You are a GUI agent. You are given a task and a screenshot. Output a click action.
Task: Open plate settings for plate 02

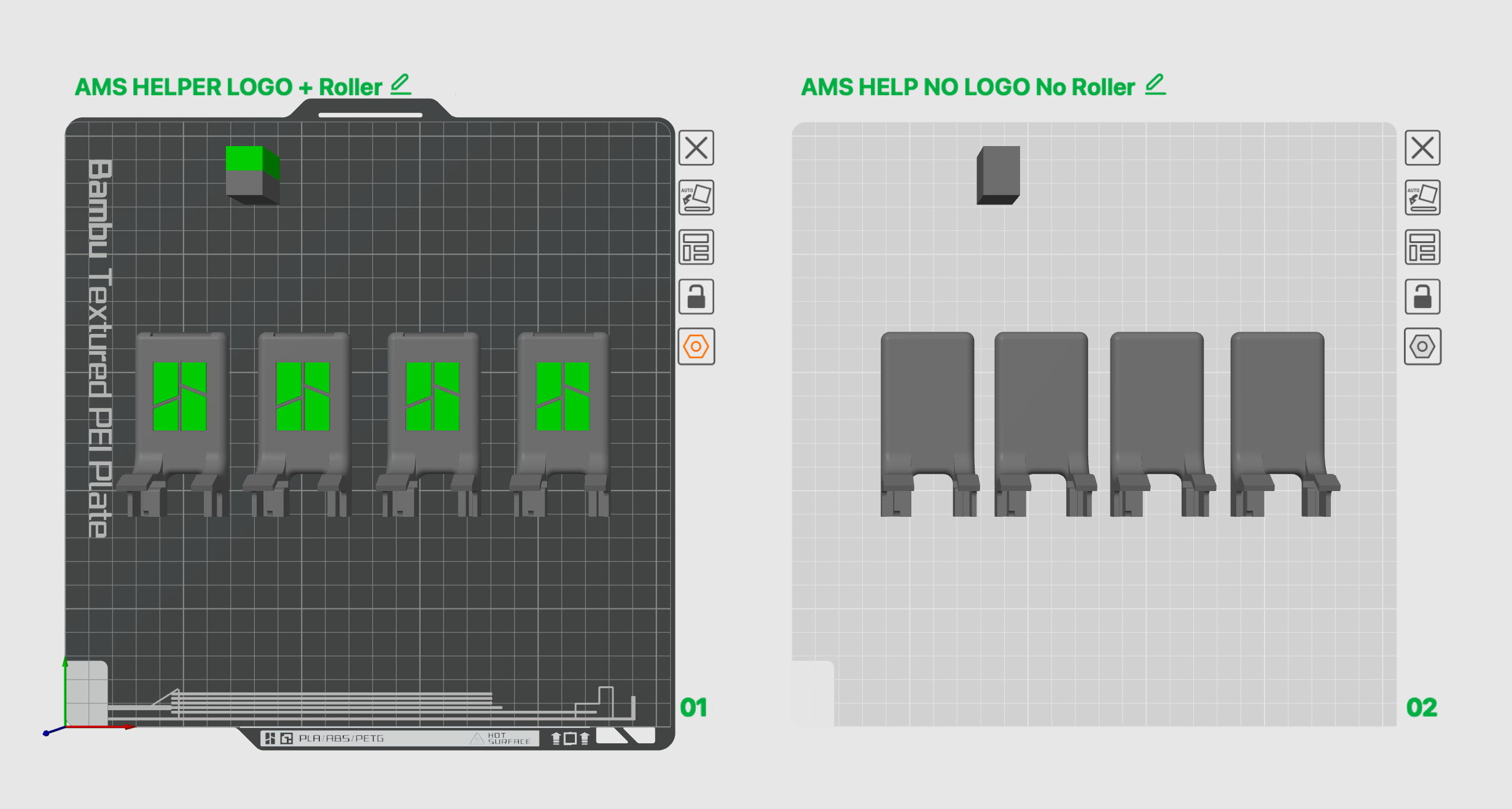click(x=1422, y=248)
